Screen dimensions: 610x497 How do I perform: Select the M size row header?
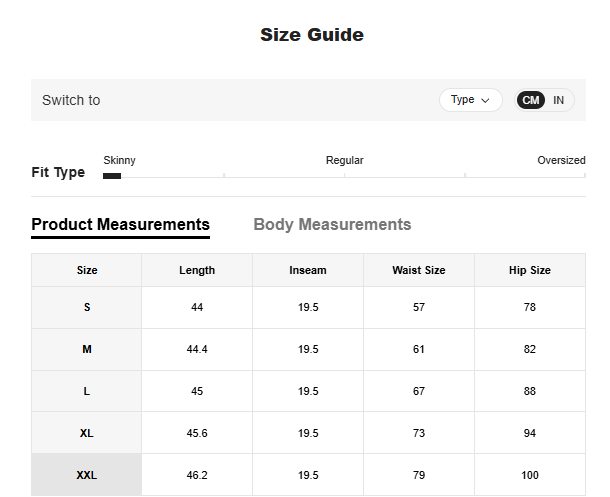pyautogui.click(x=87, y=349)
